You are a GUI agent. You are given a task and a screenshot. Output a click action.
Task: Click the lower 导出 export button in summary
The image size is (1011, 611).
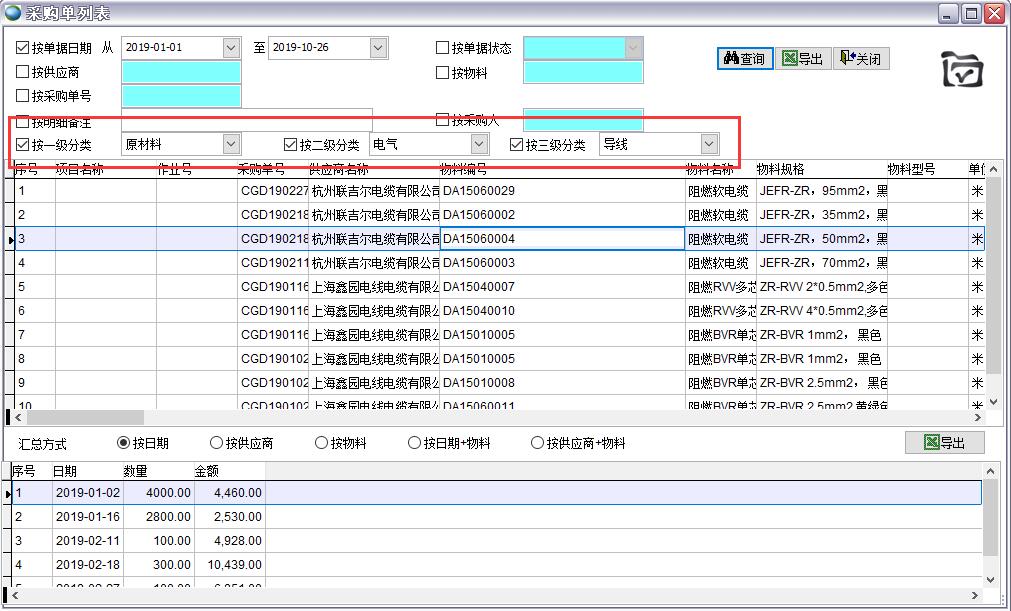click(944, 443)
